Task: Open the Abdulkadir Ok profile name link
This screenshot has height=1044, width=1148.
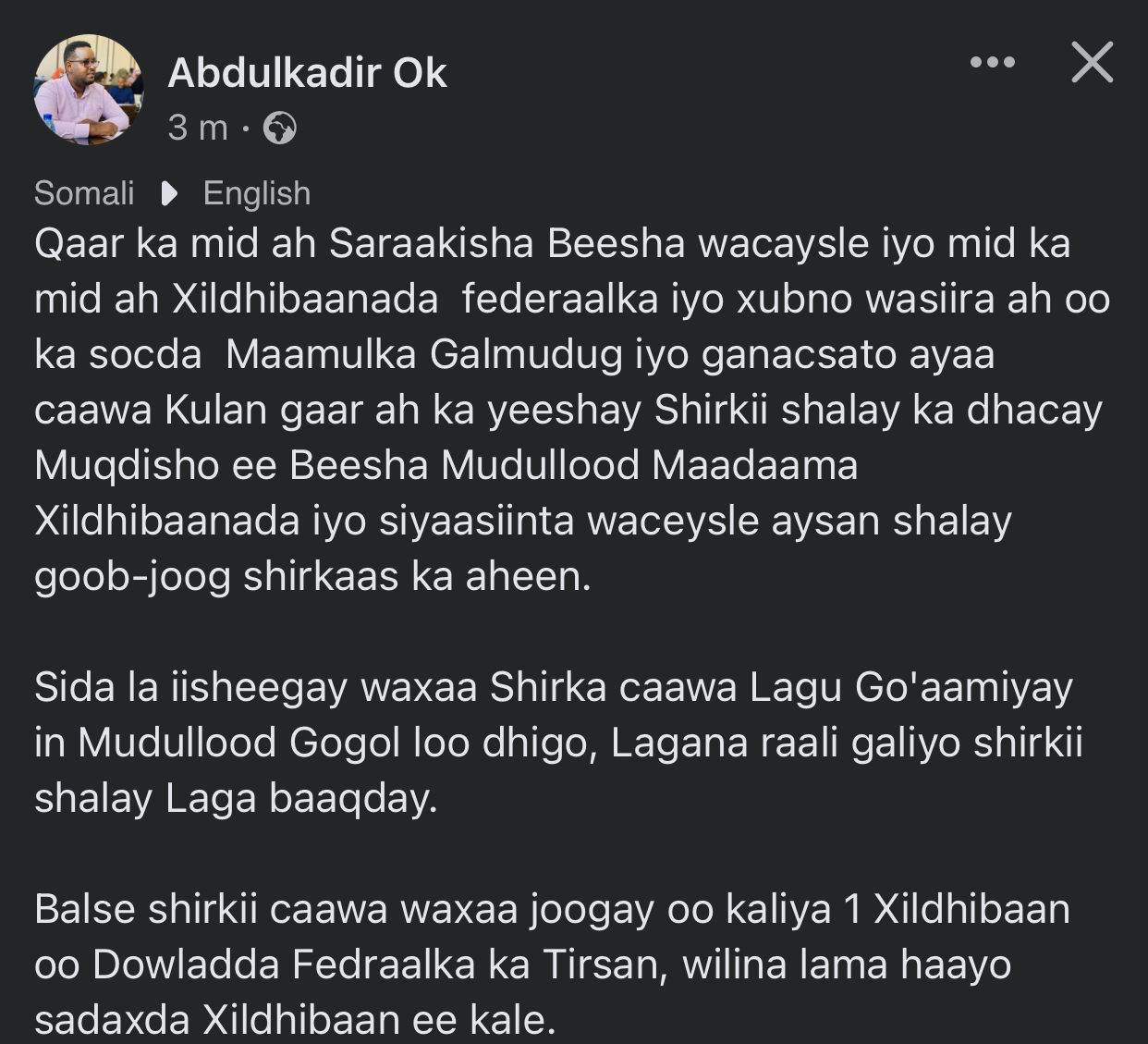Action: tap(307, 73)
